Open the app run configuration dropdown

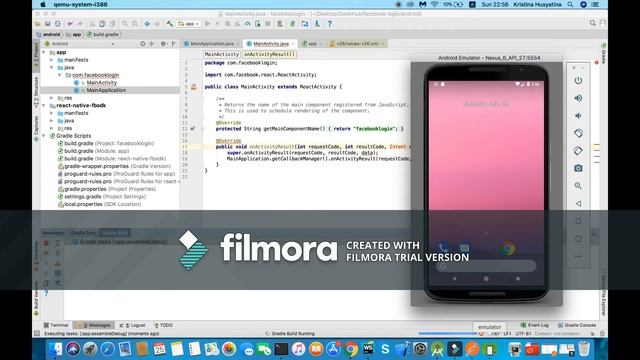(x=188, y=24)
